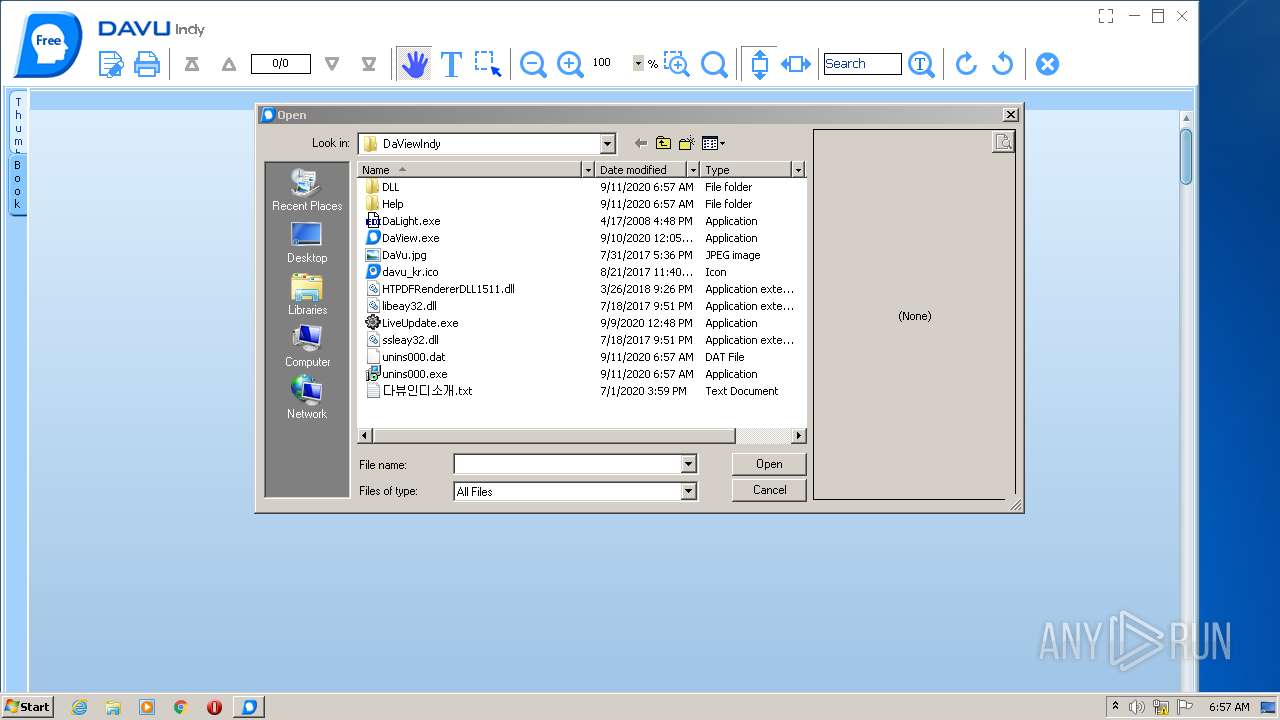Select LiveUpdate.exe
Image resolution: width=1280 pixels, height=720 pixels.
coord(412,323)
